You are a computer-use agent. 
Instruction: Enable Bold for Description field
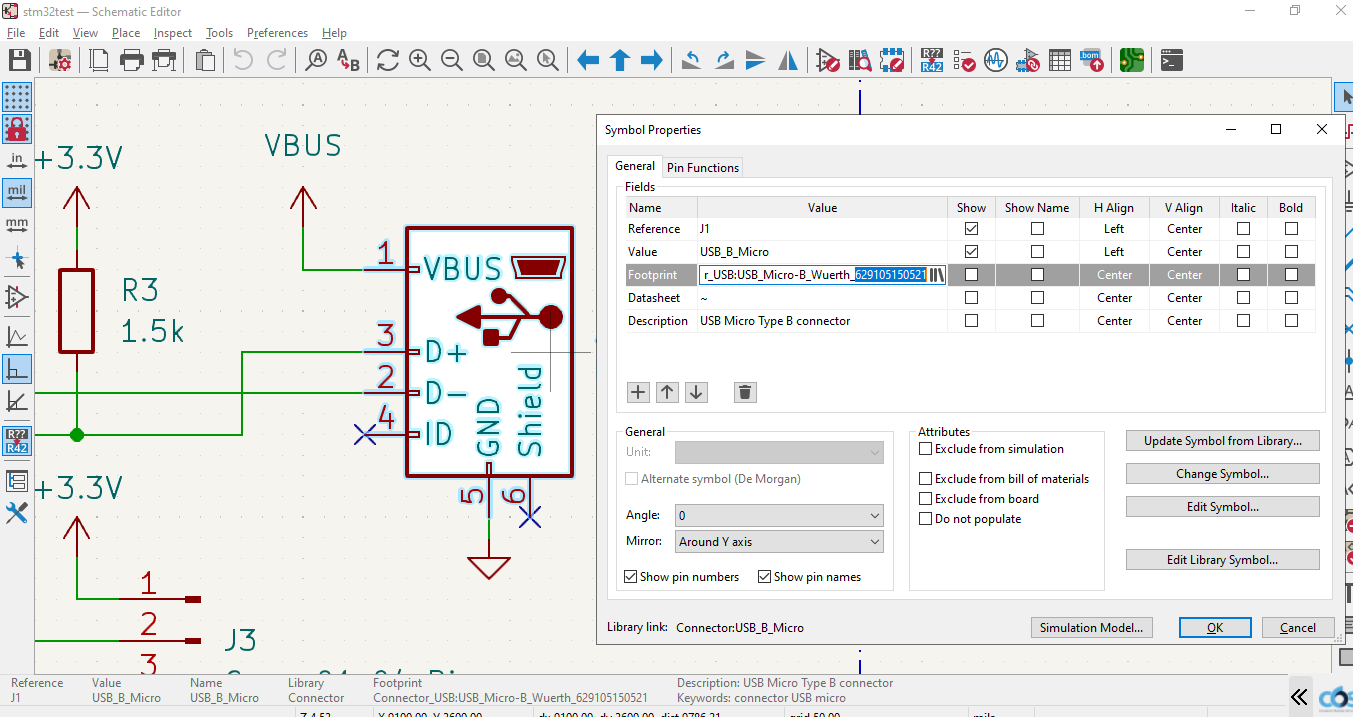(1291, 321)
